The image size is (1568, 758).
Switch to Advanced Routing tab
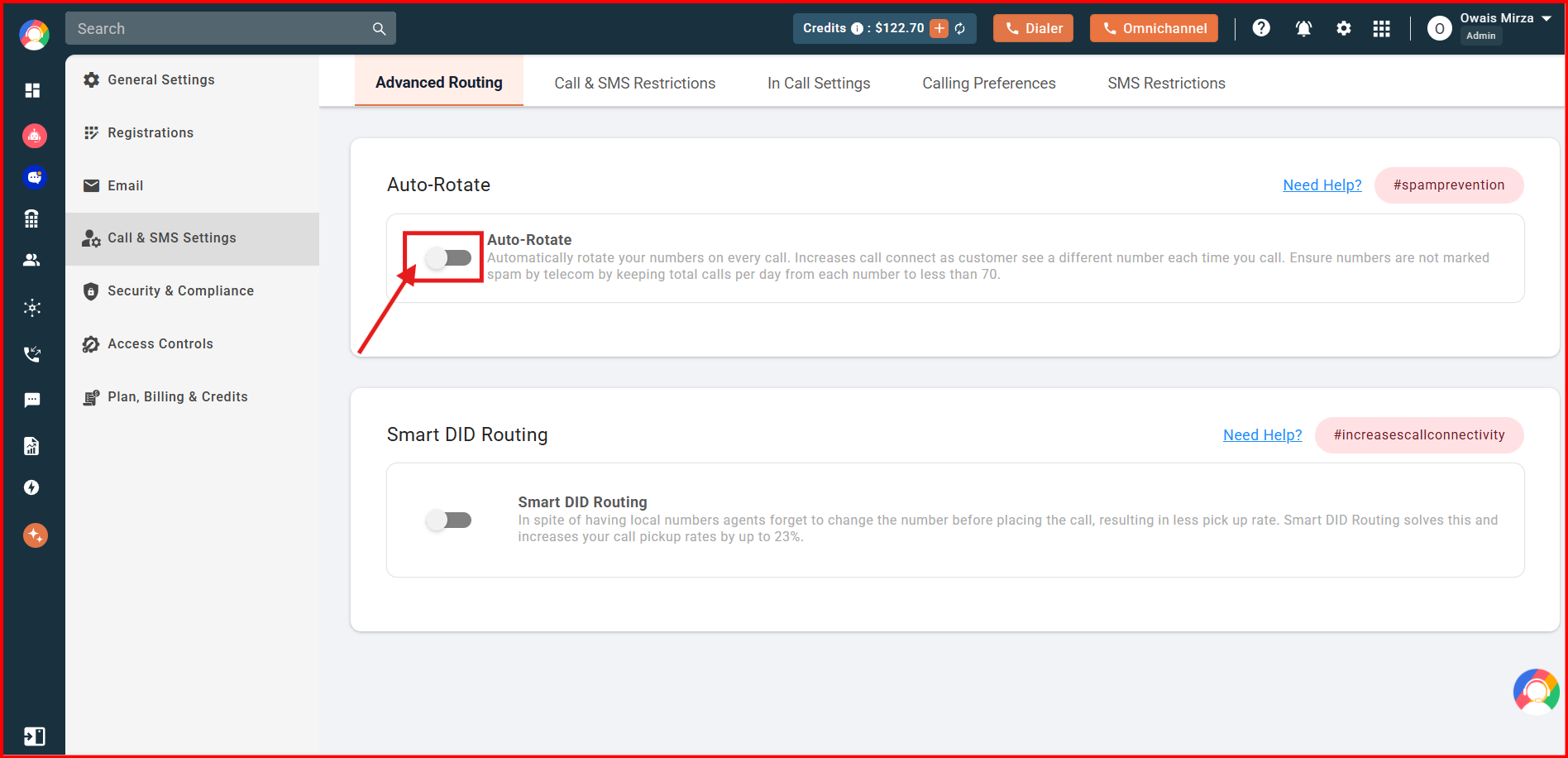point(439,82)
